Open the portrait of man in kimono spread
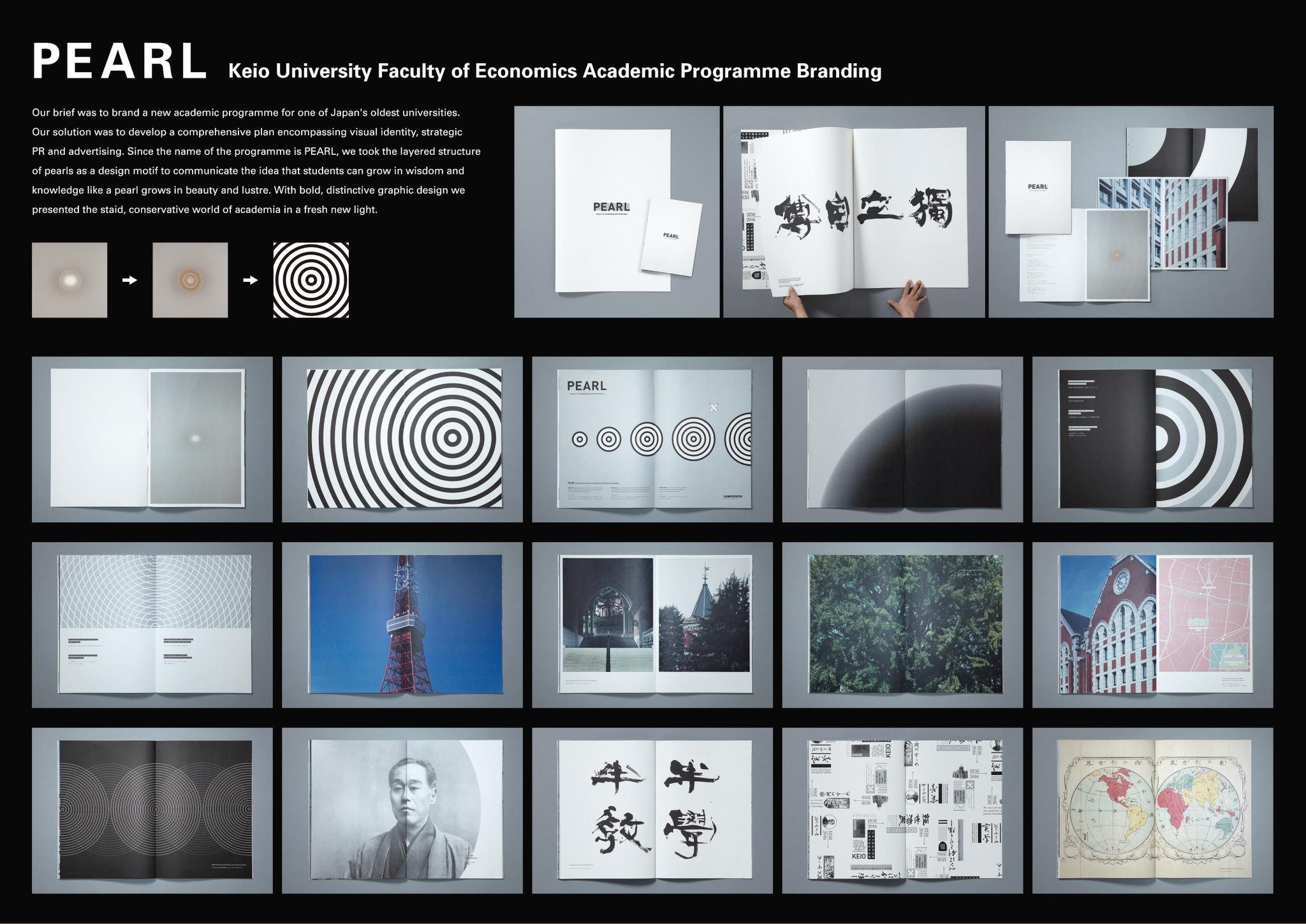Image resolution: width=1306 pixels, height=924 pixels. 402,810
